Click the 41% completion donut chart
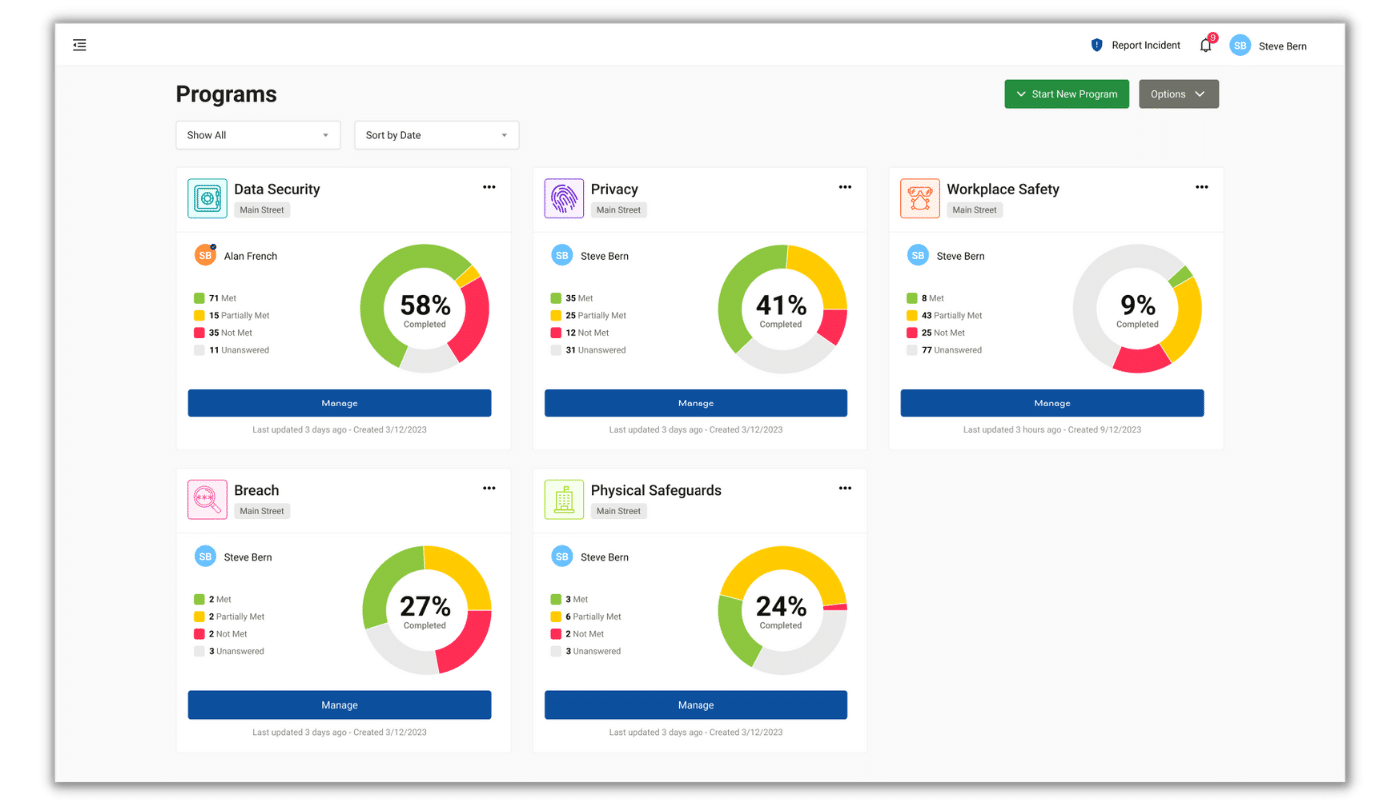This screenshot has height=800, width=1400. (783, 308)
